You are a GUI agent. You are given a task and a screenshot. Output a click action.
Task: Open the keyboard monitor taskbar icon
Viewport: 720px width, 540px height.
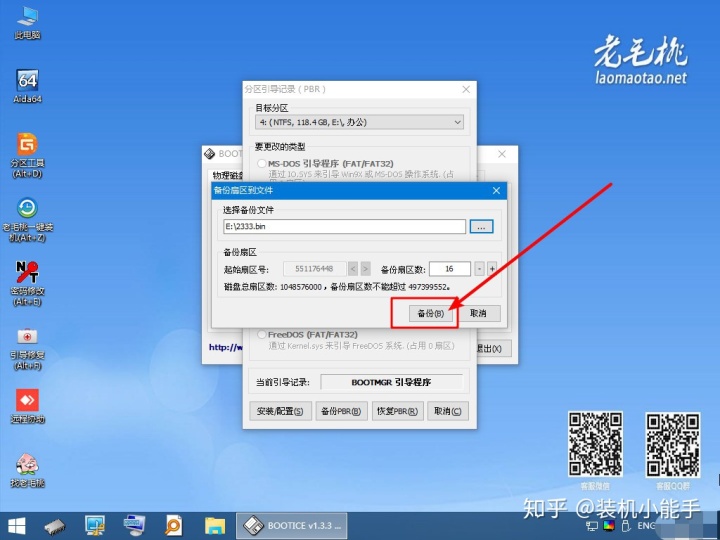click(x=135, y=526)
